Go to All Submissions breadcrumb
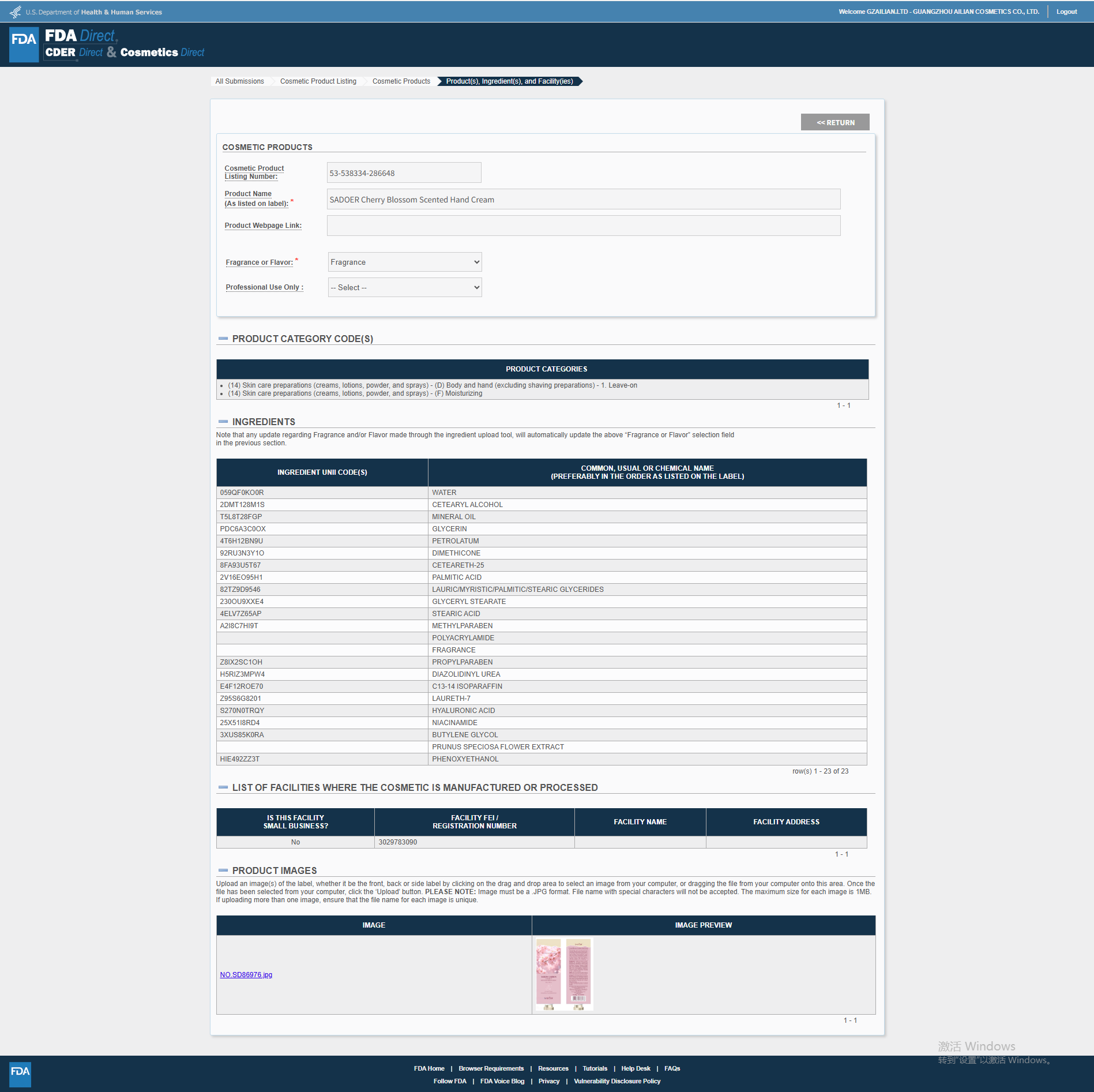The width and height of the screenshot is (1094, 1092). coord(239,81)
